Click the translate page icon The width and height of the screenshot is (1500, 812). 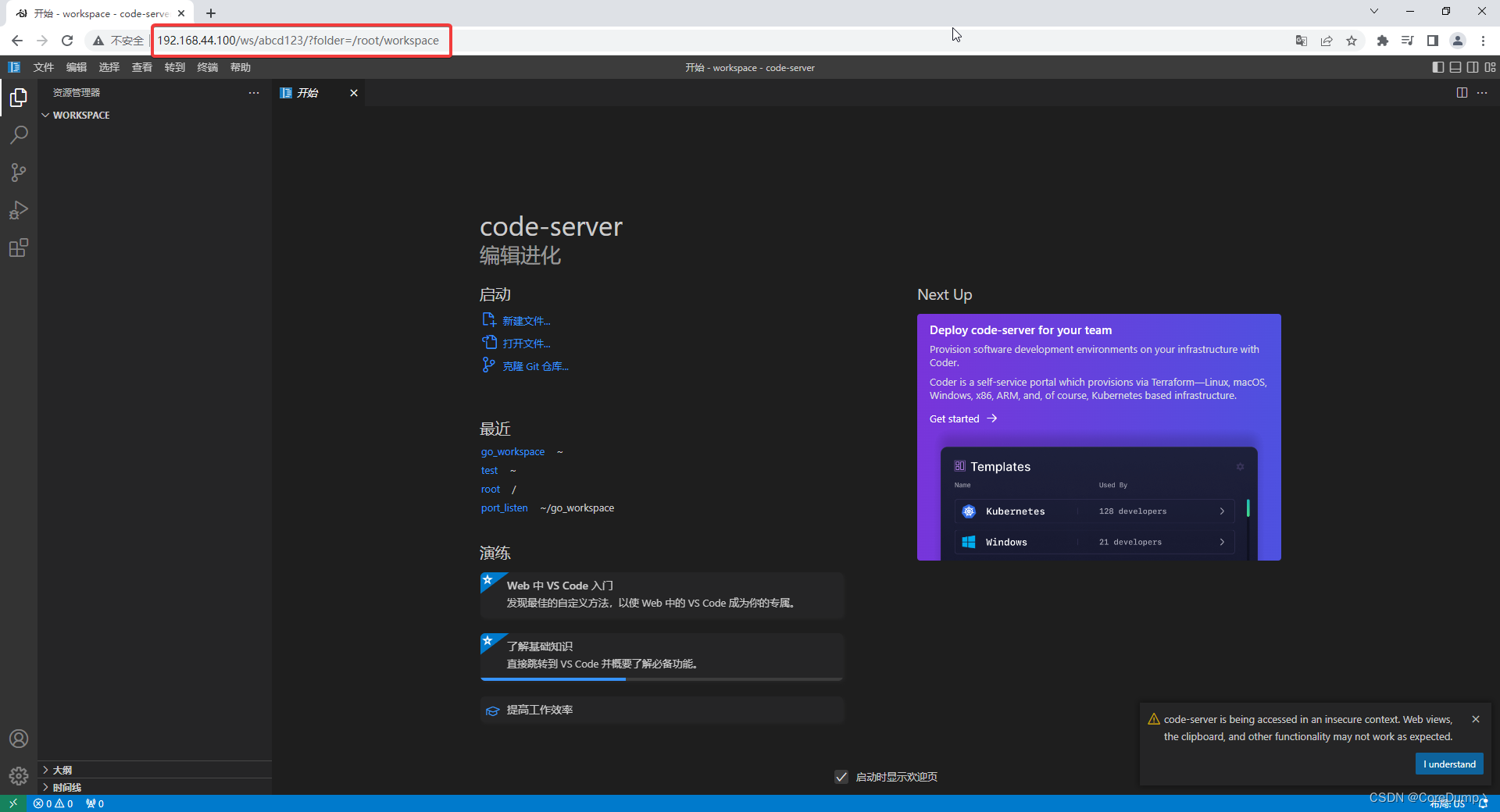pos(1302,41)
